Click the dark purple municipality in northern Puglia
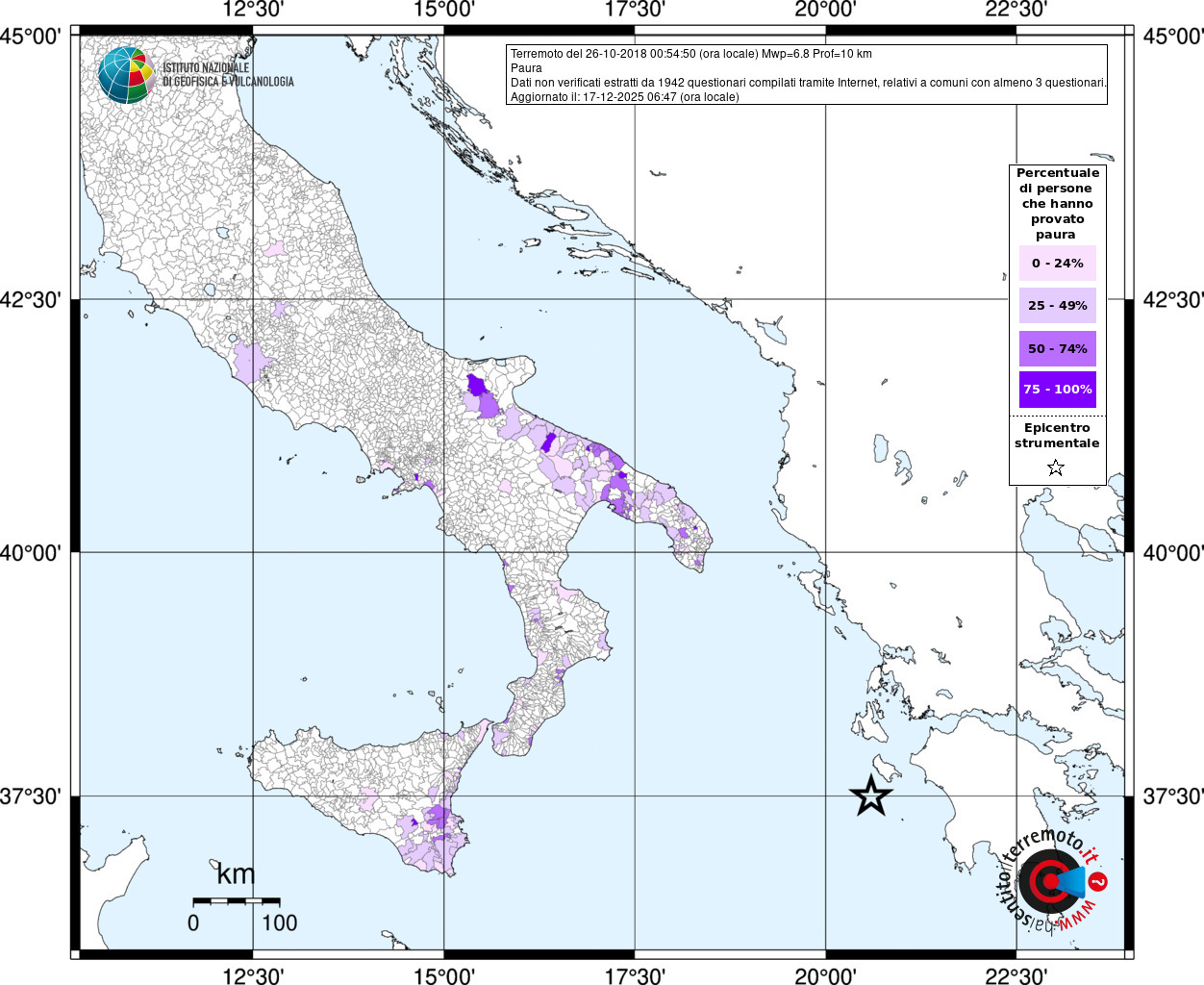 [x=477, y=386]
